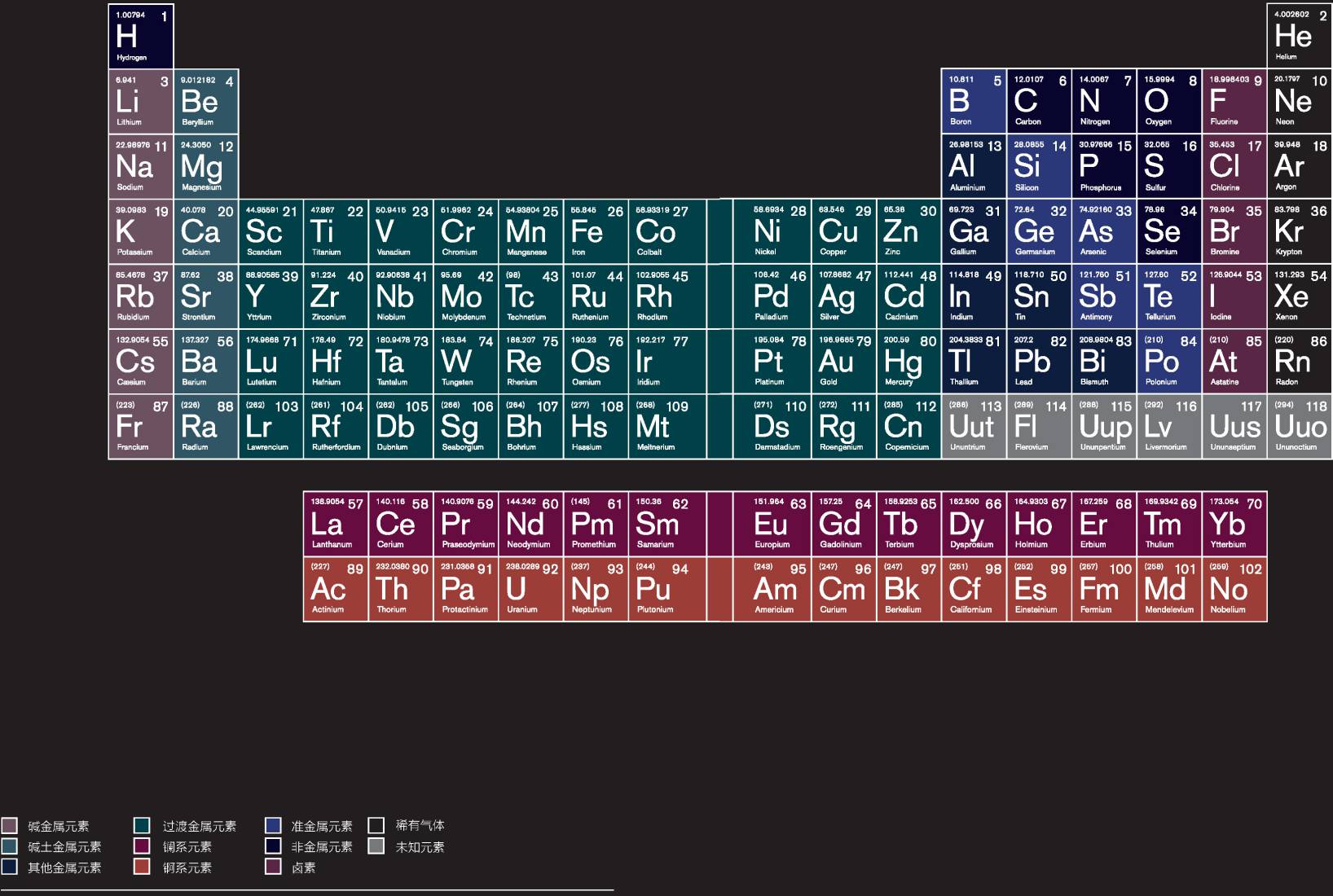The height and width of the screenshot is (896, 1333).
Task: Click the Neodymium (Nd) element
Action: click(x=531, y=524)
